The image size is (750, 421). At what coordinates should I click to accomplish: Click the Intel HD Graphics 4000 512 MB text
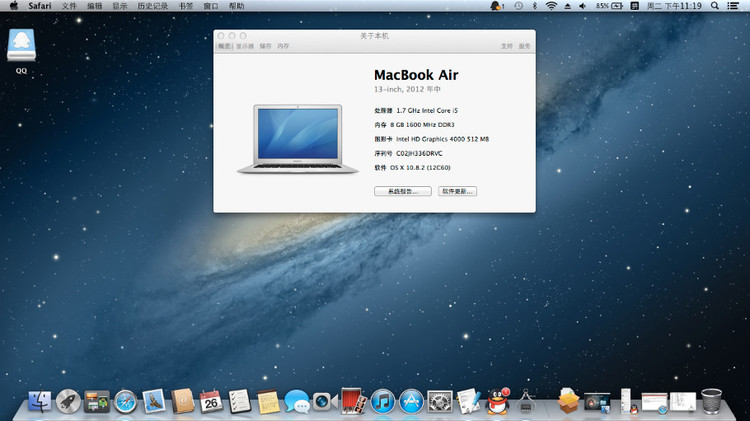[442, 139]
